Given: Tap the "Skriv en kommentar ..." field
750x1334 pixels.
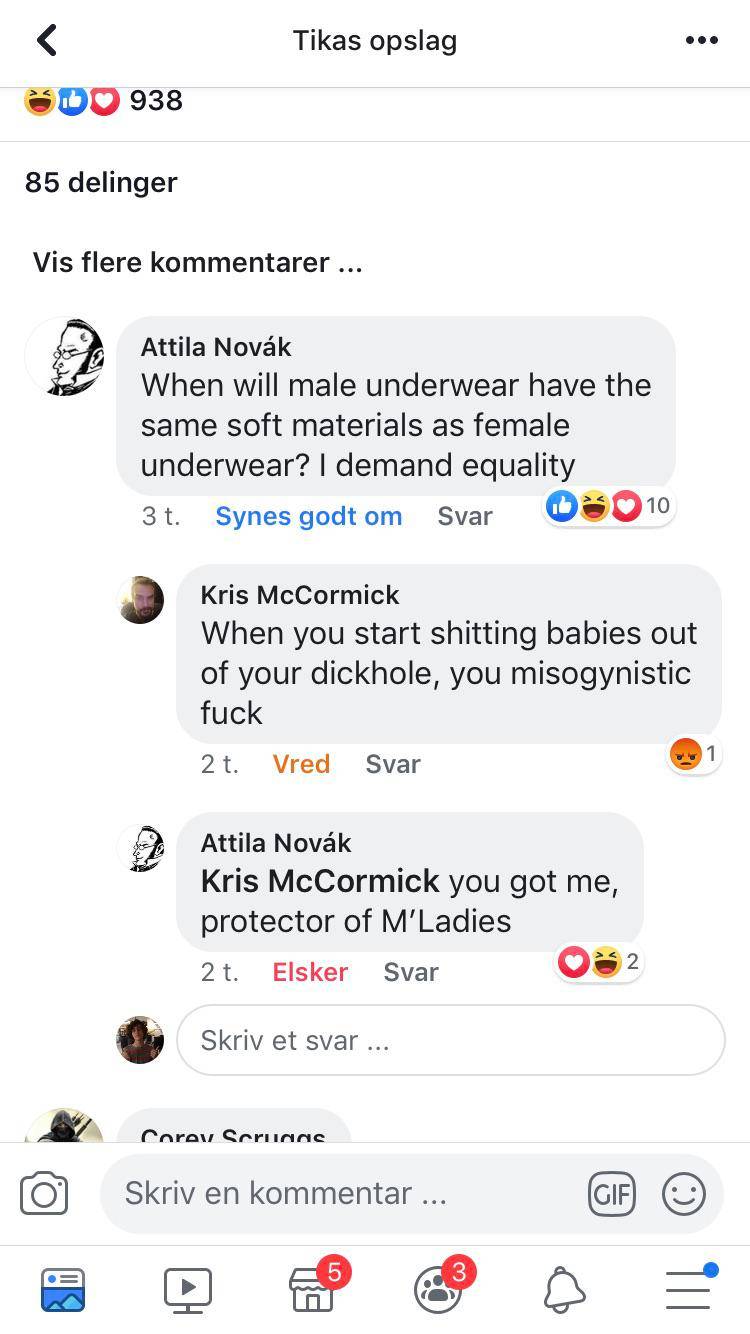Looking at the screenshot, I should click(340, 1193).
